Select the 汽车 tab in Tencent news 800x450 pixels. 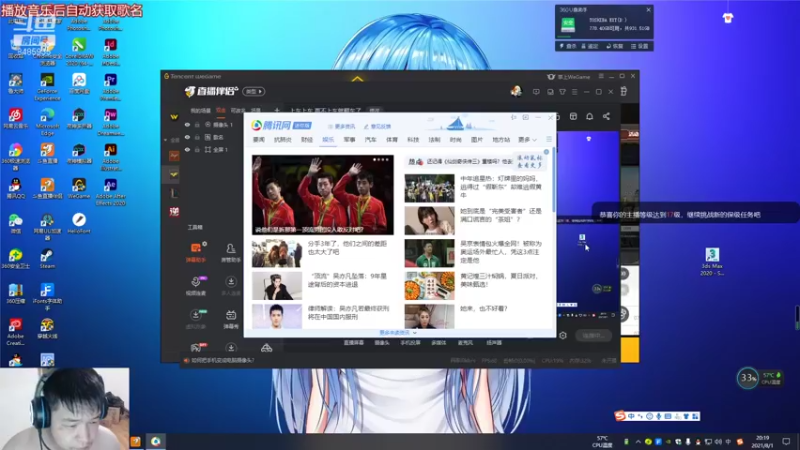[x=370, y=139]
